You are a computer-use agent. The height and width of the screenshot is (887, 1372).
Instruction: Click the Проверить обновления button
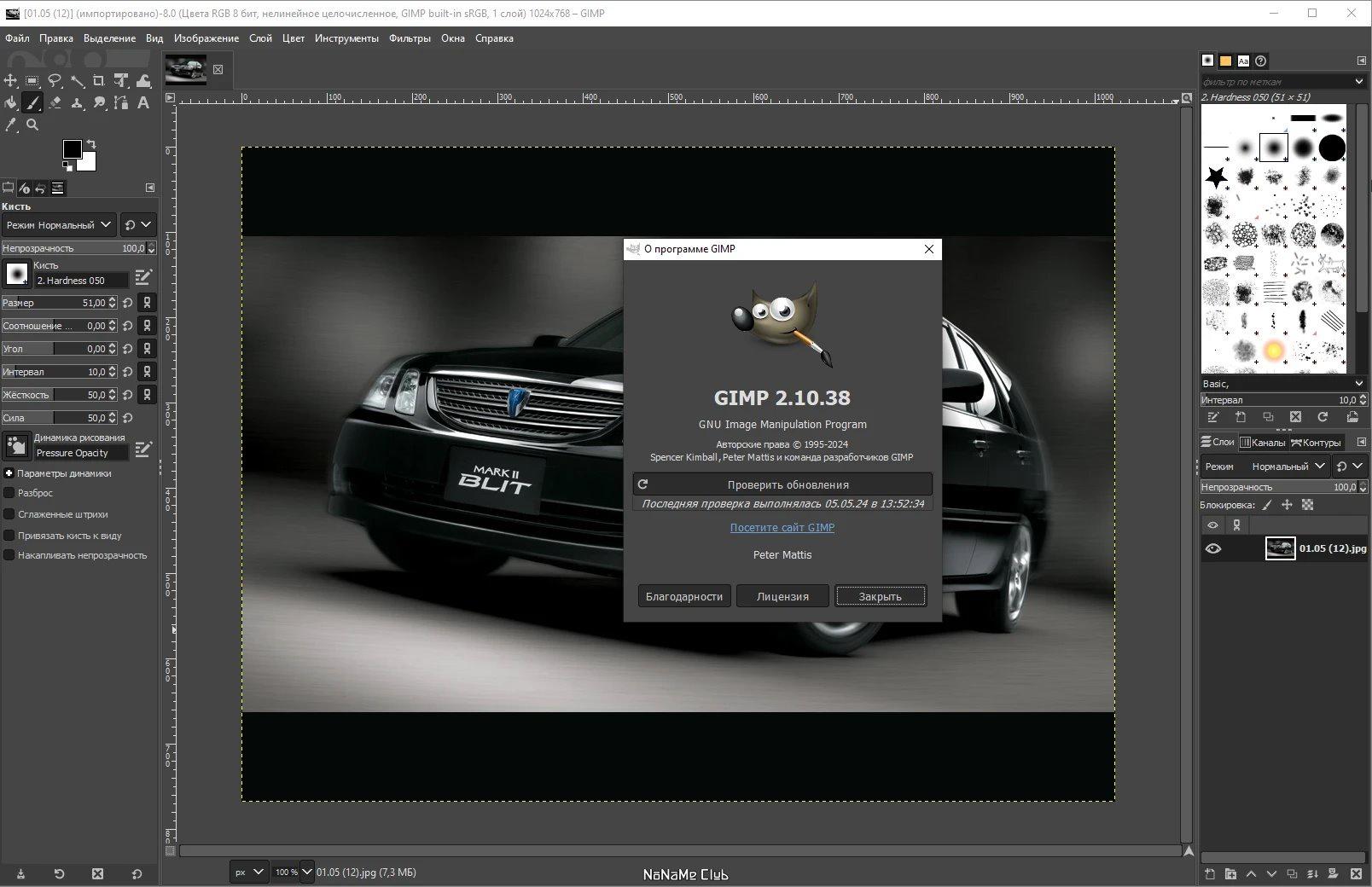pyautogui.click(x=782, y=484)
